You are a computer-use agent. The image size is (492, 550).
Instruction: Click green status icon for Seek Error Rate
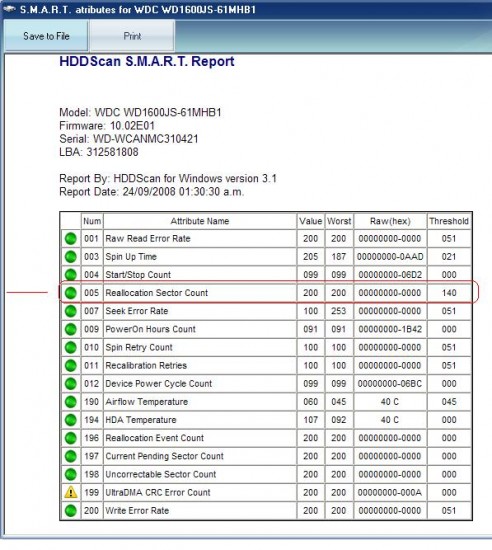pyautogui.click(x=71, y=311)
